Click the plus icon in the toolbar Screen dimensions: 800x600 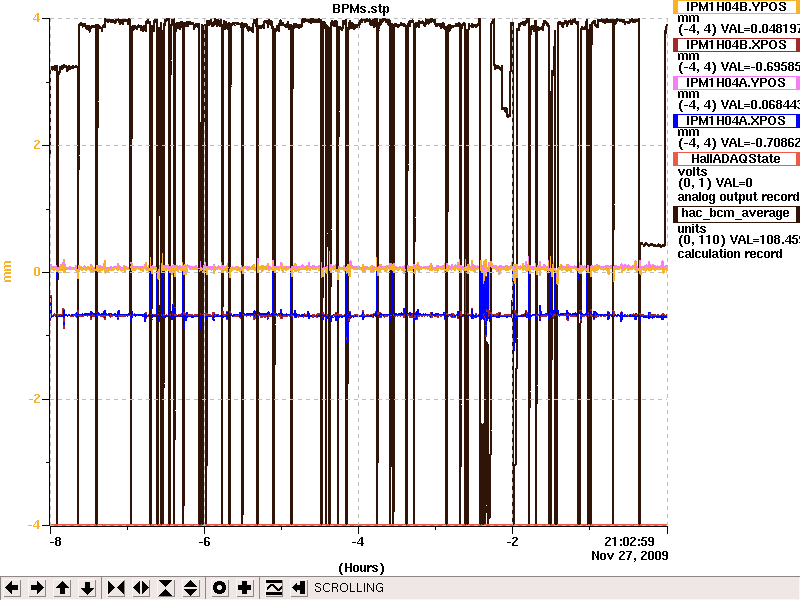(x=245, y=588)
